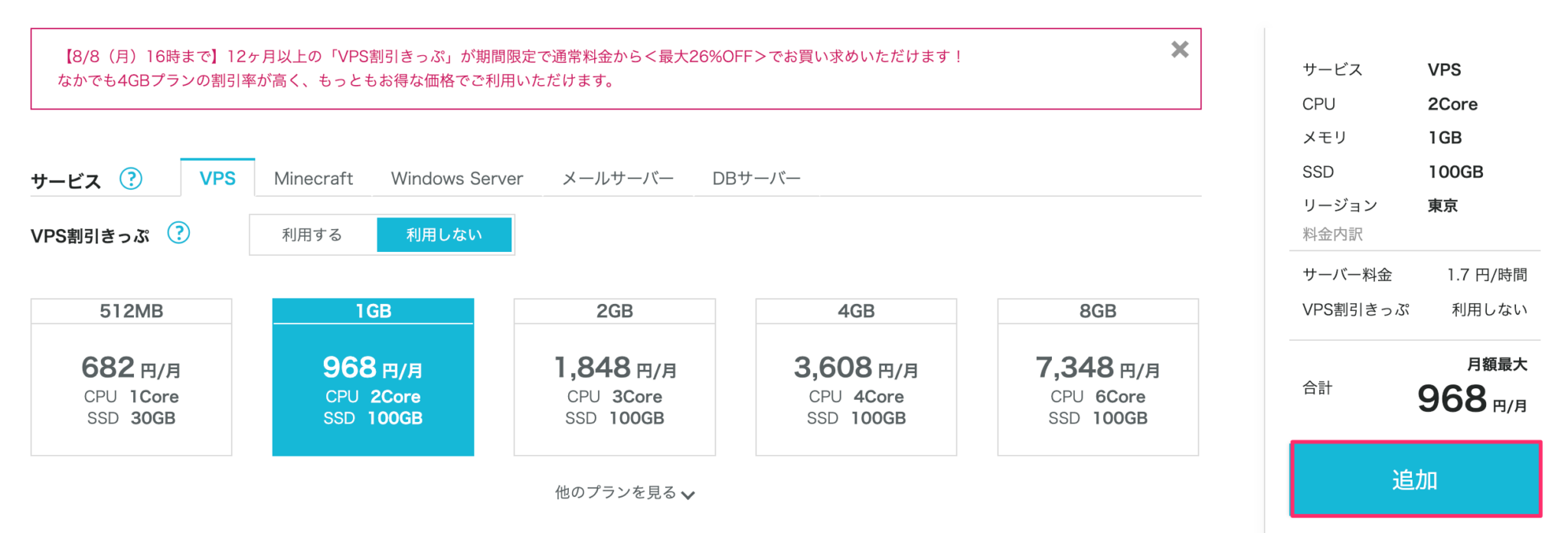Screen dimensions: 1568x533
Task: Choose the 2GB plan card
Action: pyautogui.click(x=613, y=375)
